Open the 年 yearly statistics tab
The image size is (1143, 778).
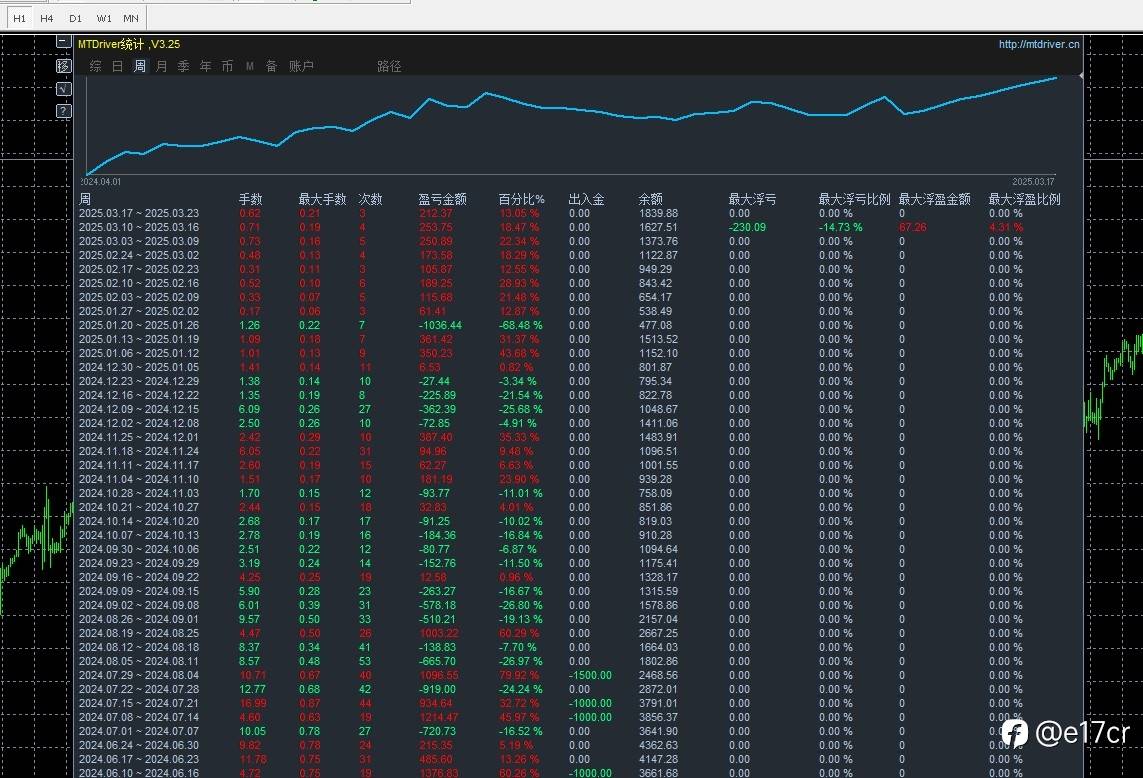(206, 66)
